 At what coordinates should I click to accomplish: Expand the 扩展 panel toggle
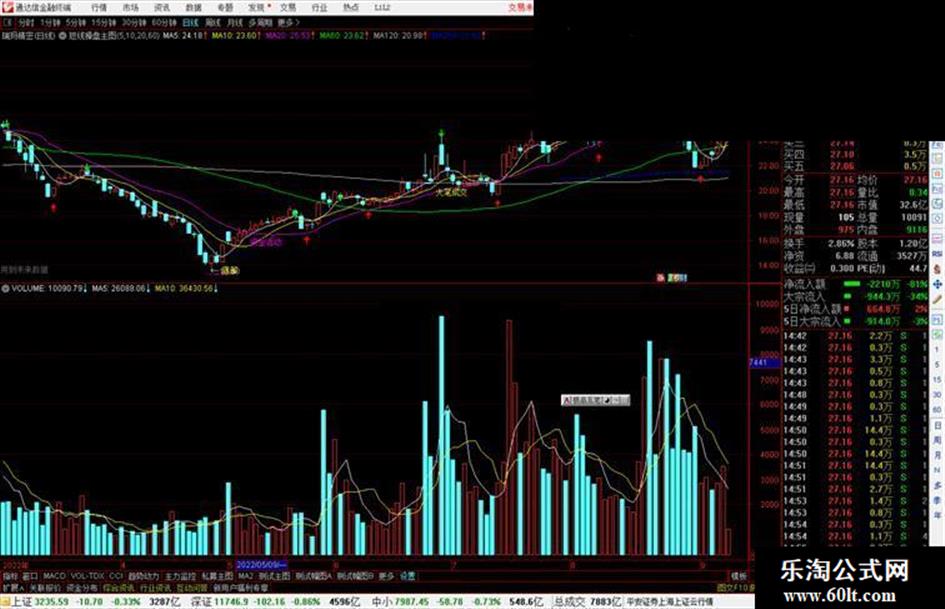pos(13,587)
